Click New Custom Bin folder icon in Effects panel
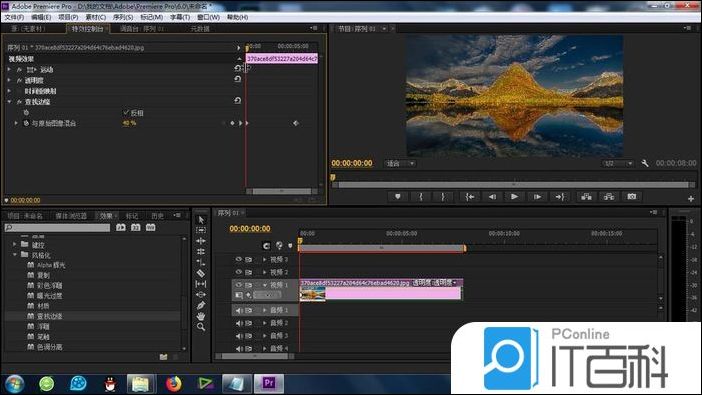 click(x=163, y=356)
